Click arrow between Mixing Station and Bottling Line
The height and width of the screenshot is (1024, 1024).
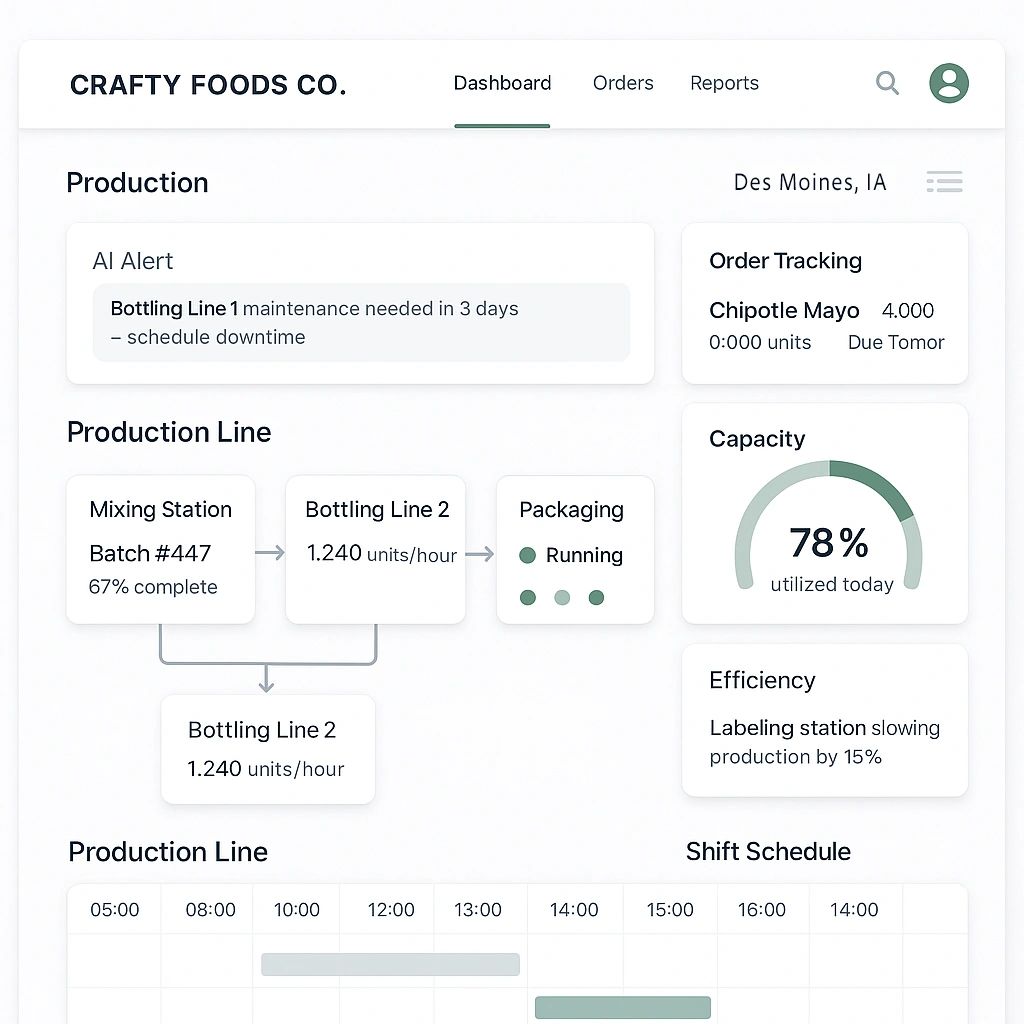(x=270, y=553)
